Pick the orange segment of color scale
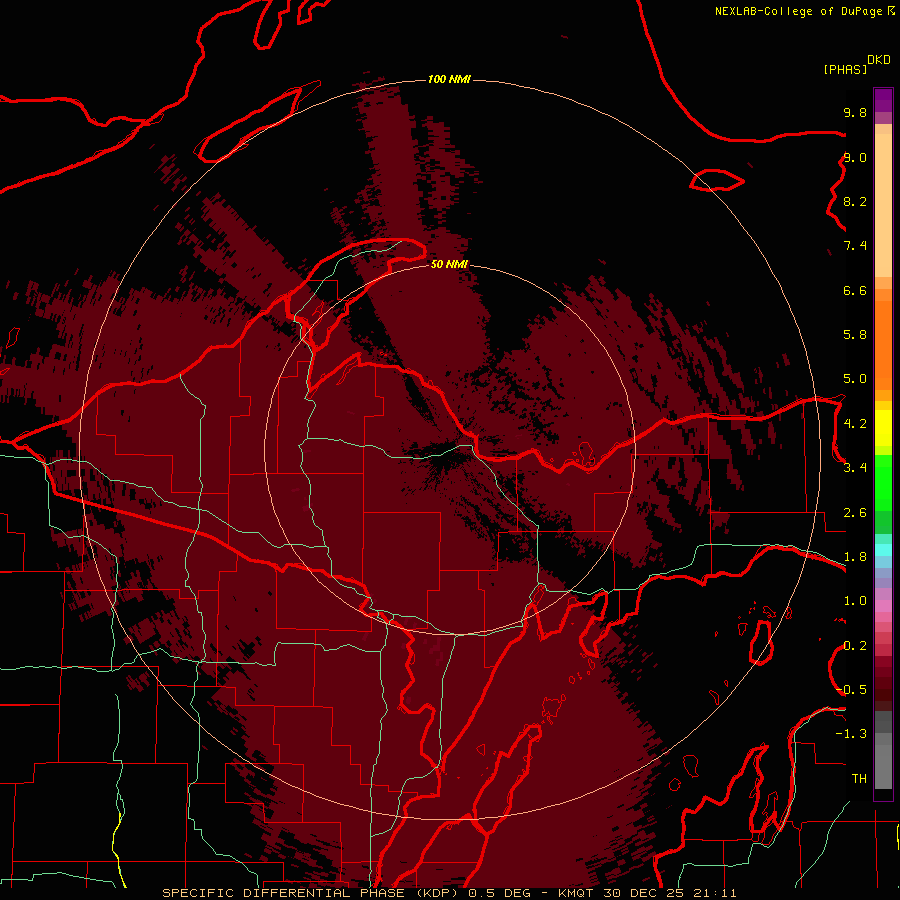Image resolution: width=900 pixels, height=900 pixels. click(x=883, y=345)
